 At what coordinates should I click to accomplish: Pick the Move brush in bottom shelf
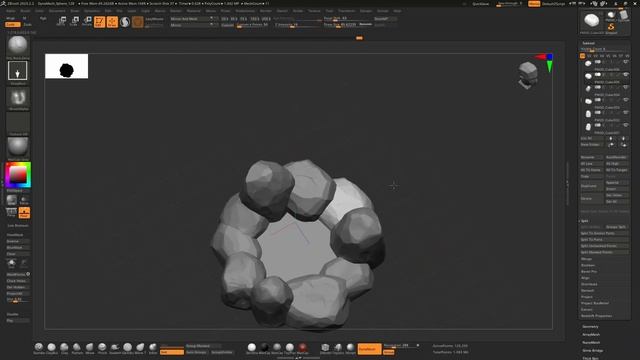coord(90,347)
